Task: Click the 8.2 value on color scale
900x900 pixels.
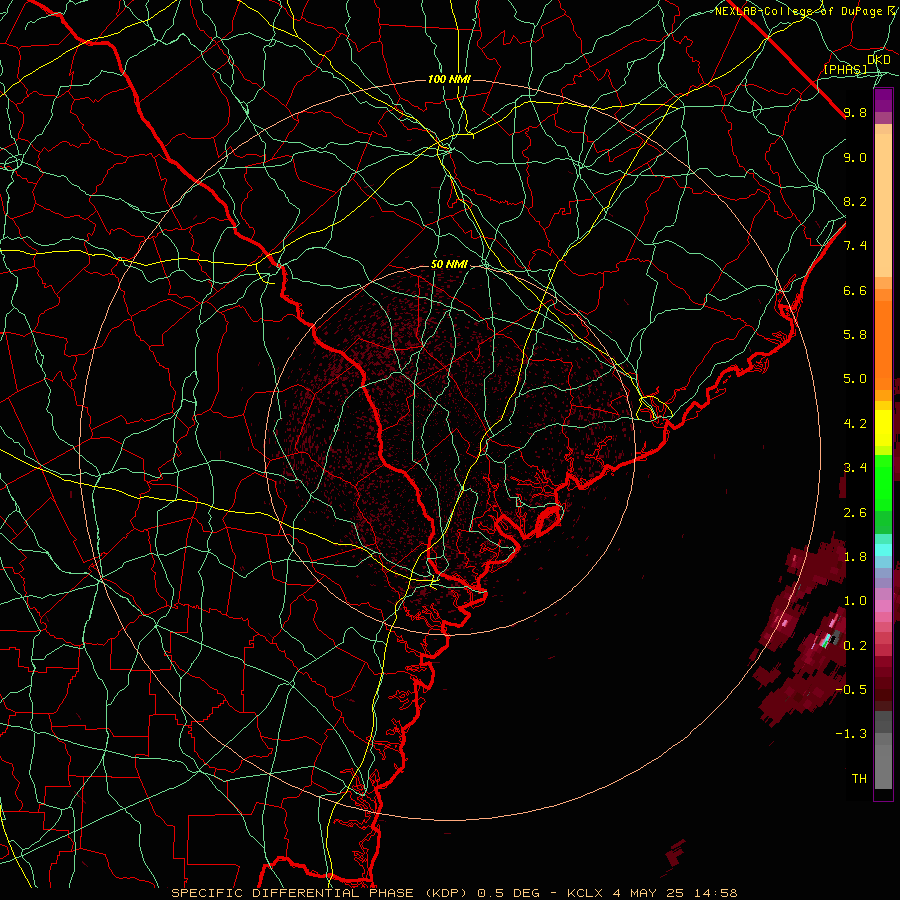Action: [855, 201]
